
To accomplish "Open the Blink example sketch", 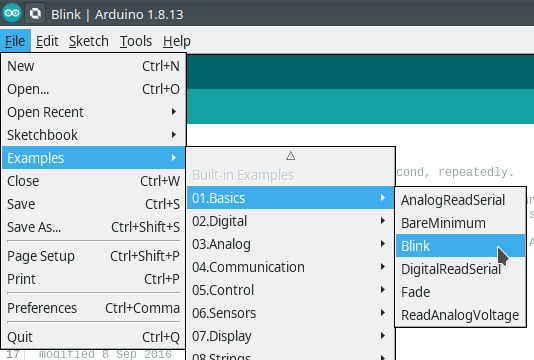I will pyautogui.click(x=460, y=246).
